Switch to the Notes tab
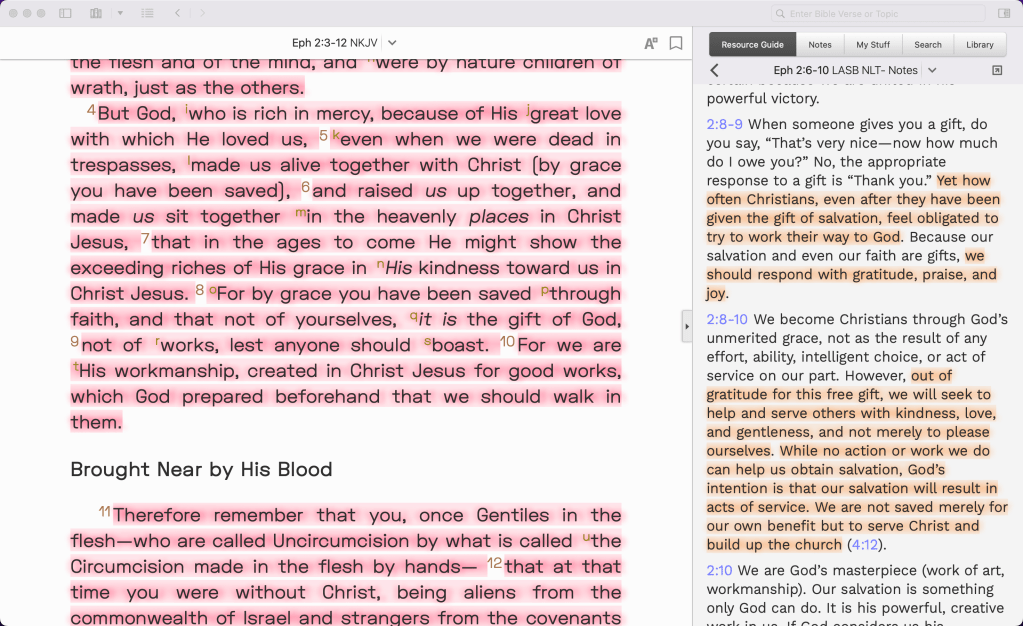The image size is (1023, 626). click(820, 45)
